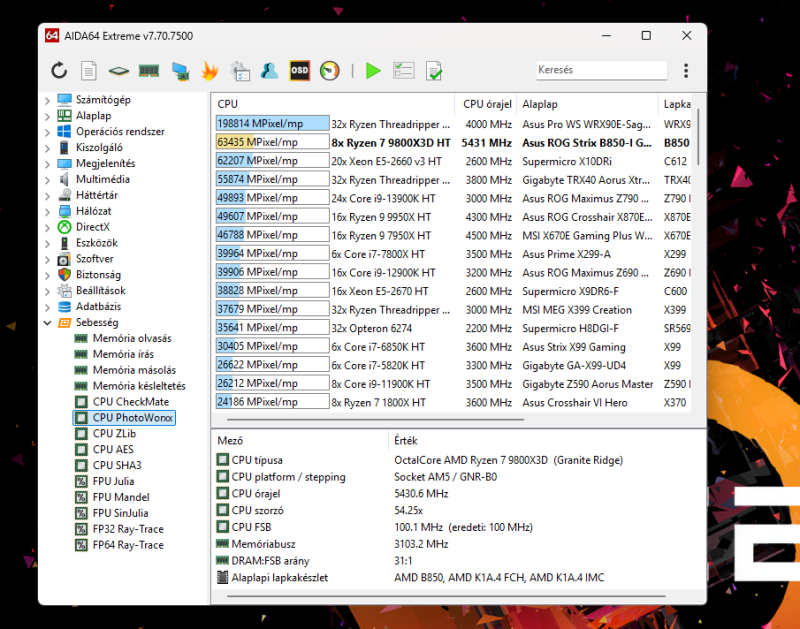
Task: Sort by the Alaplap column header
Action: 587,104
